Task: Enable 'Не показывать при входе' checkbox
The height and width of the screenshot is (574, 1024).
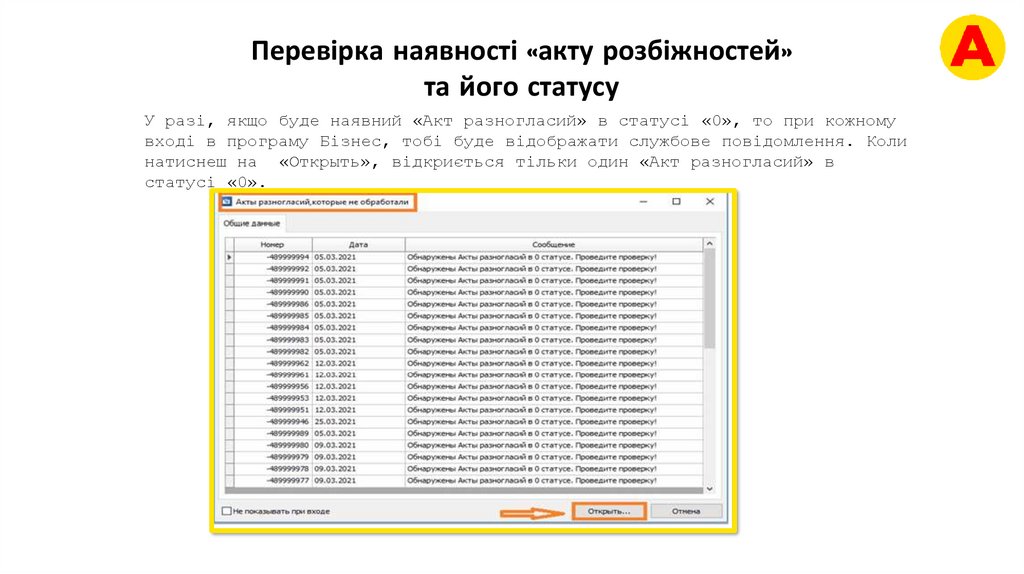Action: pos(227,511)
